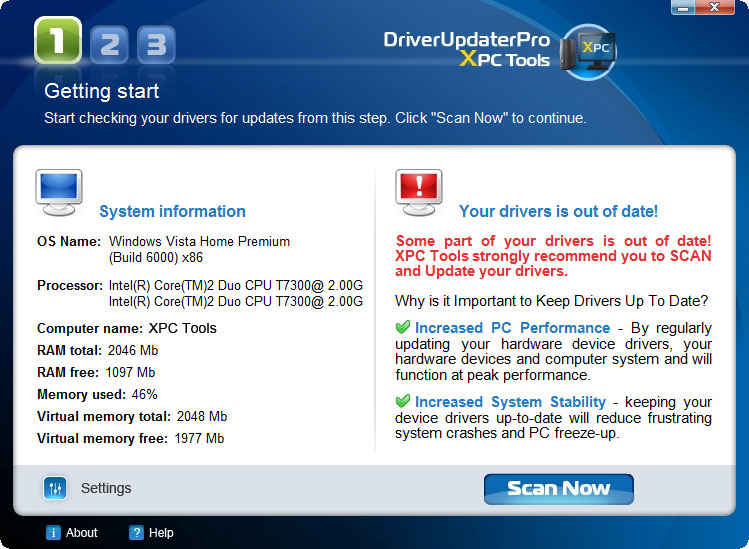Open the About link

point(82,532)
